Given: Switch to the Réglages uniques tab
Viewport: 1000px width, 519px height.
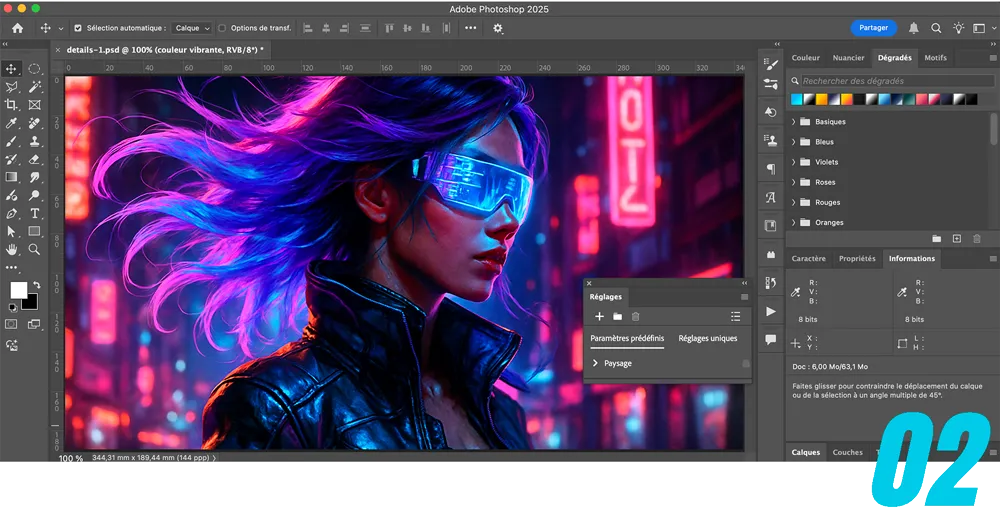Looking at the screenshot, I should pos(707,338).
